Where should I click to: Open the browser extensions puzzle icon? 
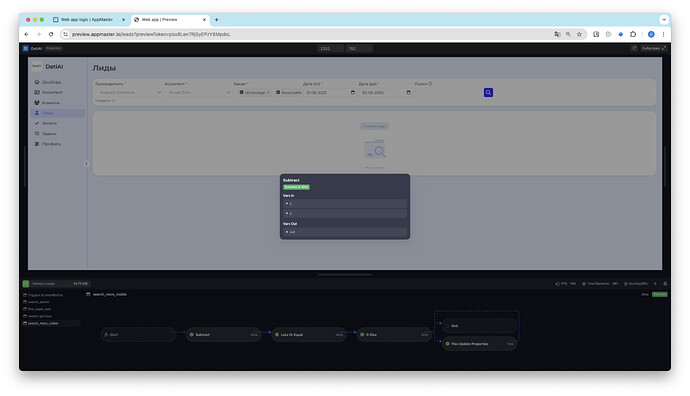[x=633, y=34]
